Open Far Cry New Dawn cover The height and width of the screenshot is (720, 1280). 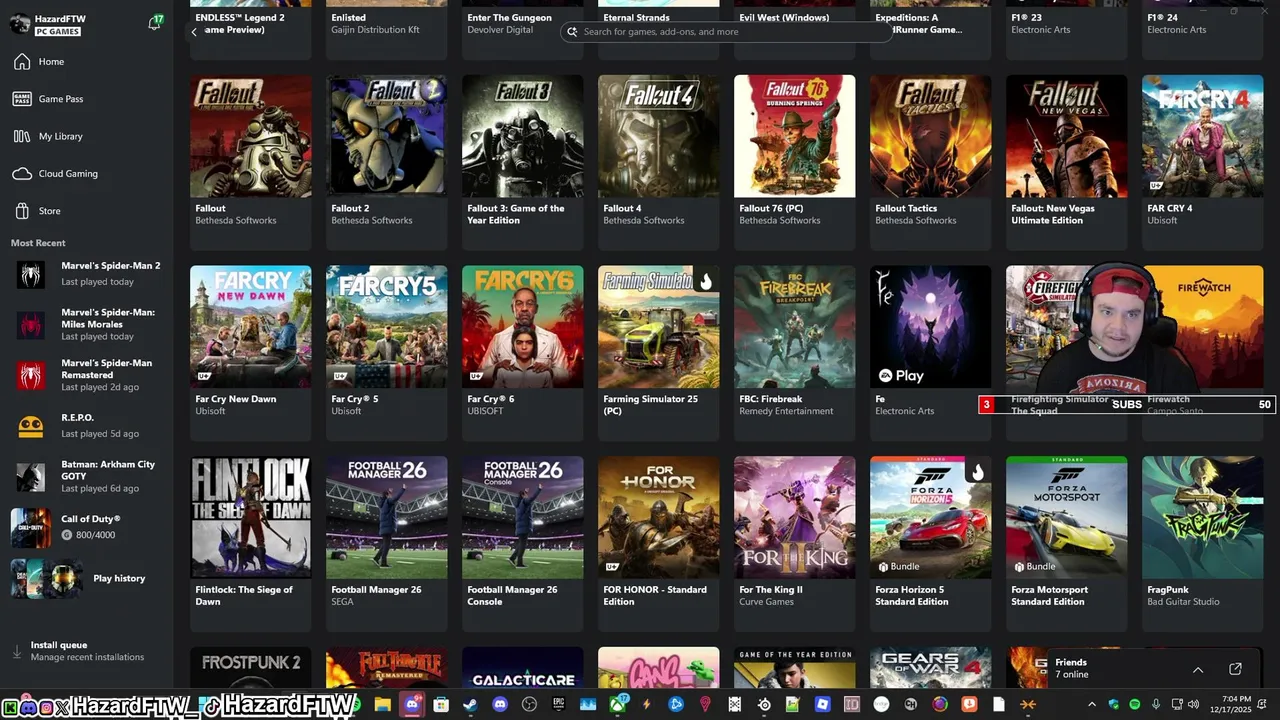click(250, 327)
